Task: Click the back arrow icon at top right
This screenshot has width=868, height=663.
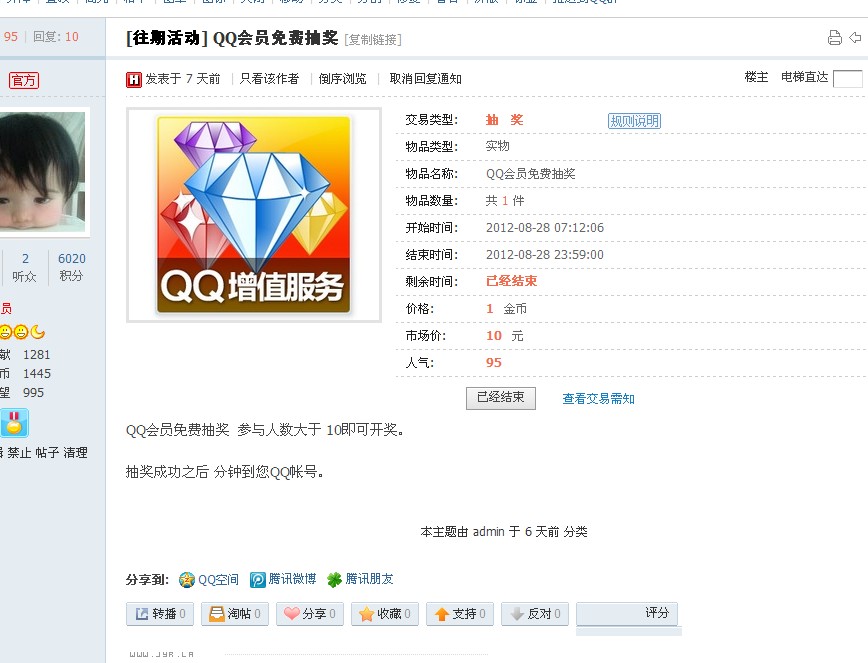Action: (x=855, y=38)
